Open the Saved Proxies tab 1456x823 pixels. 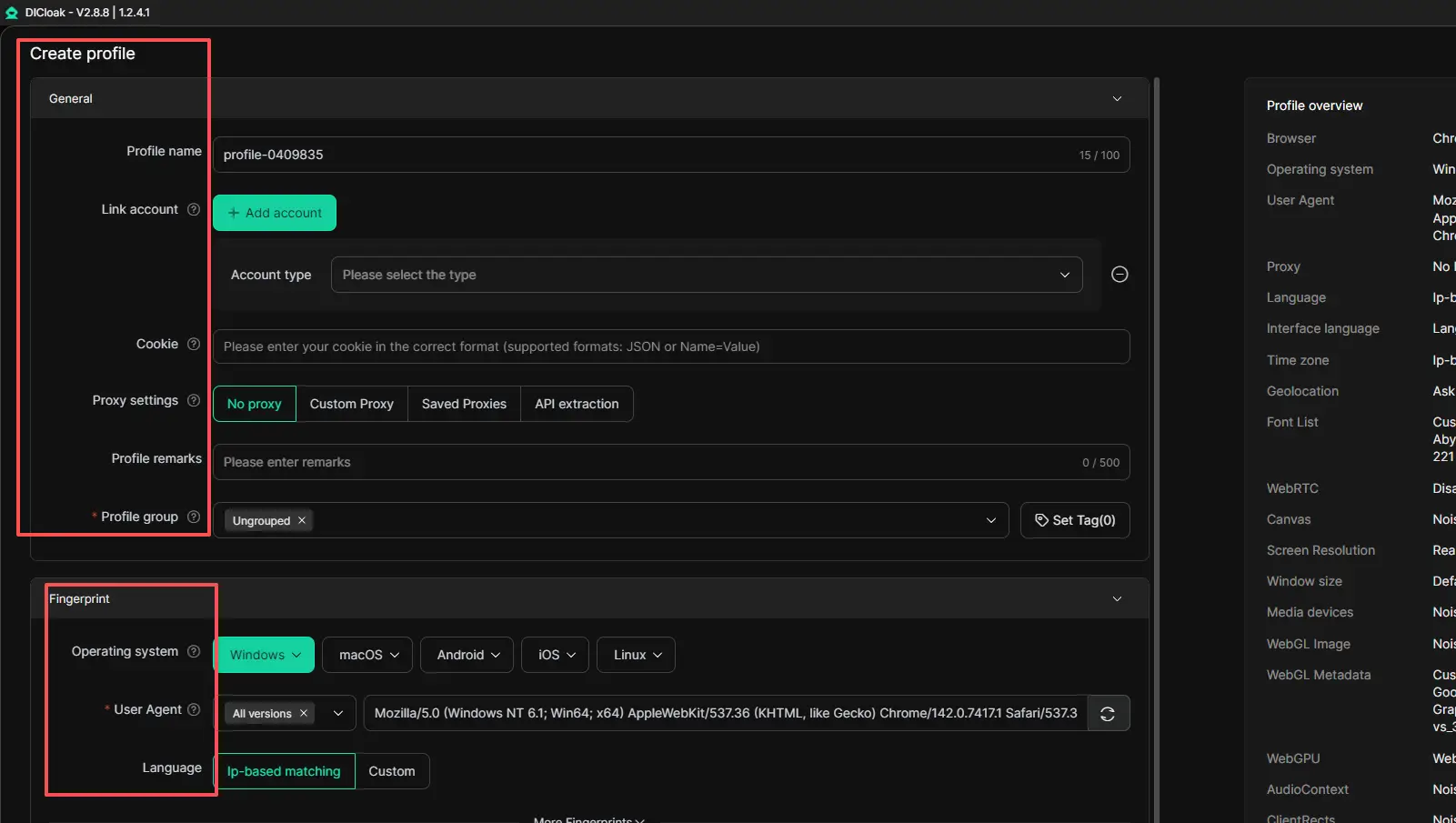tap(464, 404)
